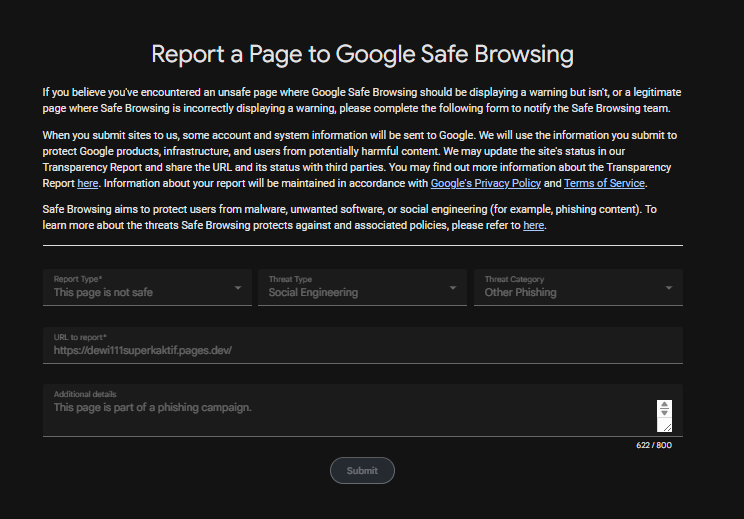Open the policies 'here' link
This screenshot has height=519, width=744.
coord(533,225)
